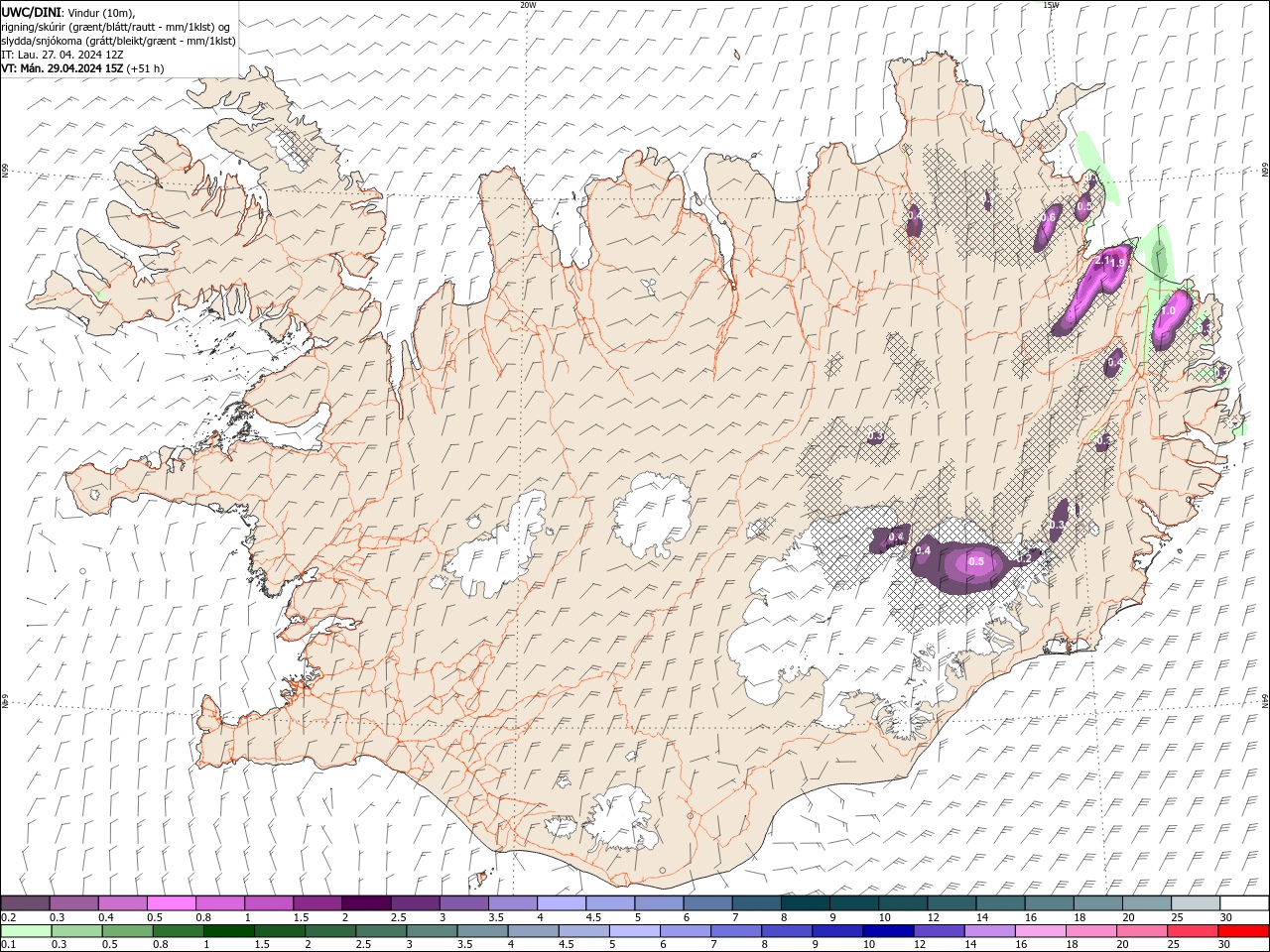
Task: Click the deep blue 10 rain legend swatch
Action: pyautogui.click(x=890, y=931)
